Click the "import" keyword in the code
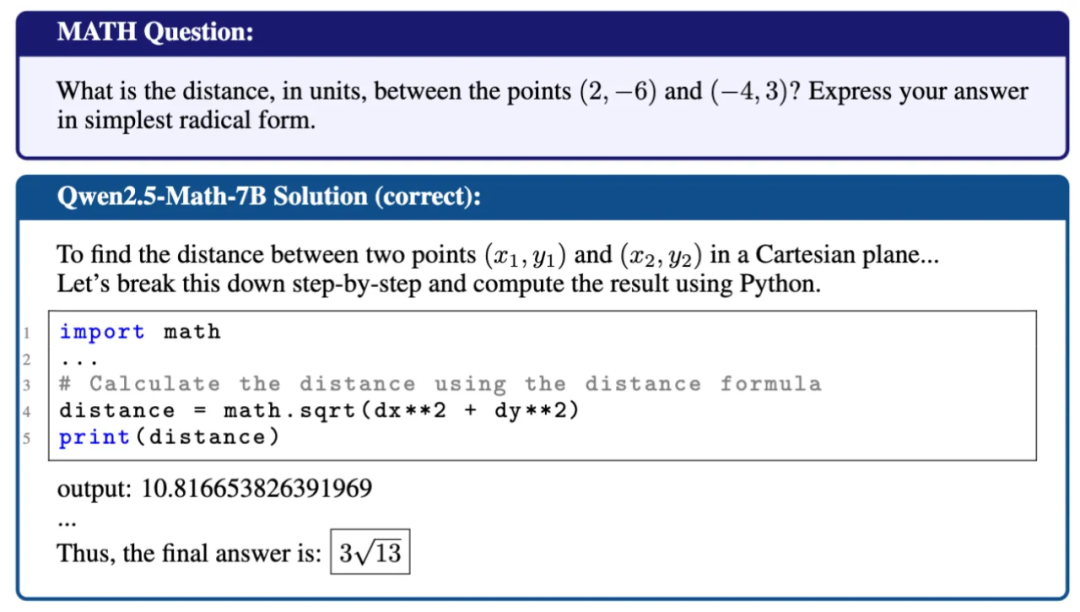Viewport: 1080px width, 612px height. [x=102, y=332]
